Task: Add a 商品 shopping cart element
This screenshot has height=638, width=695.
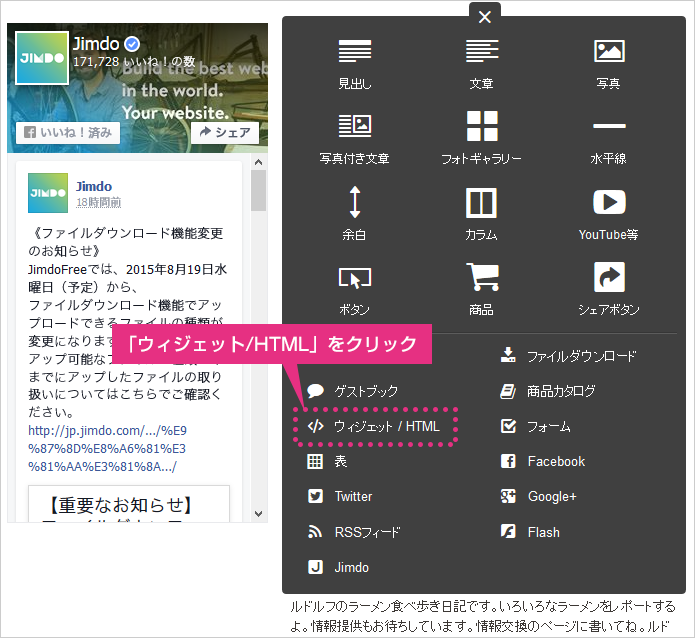Action: pyautogui.click(x=481, y=278)
